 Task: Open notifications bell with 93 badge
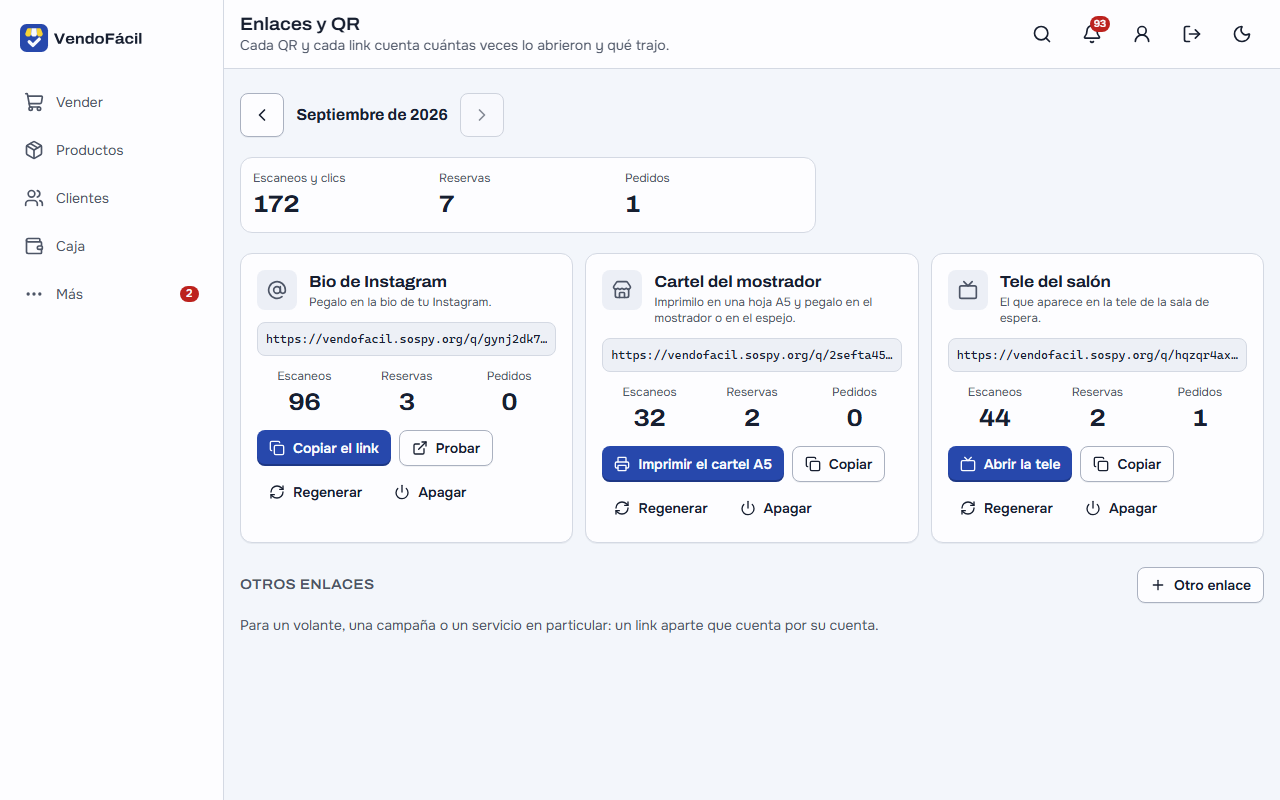tap(1092, 34)
